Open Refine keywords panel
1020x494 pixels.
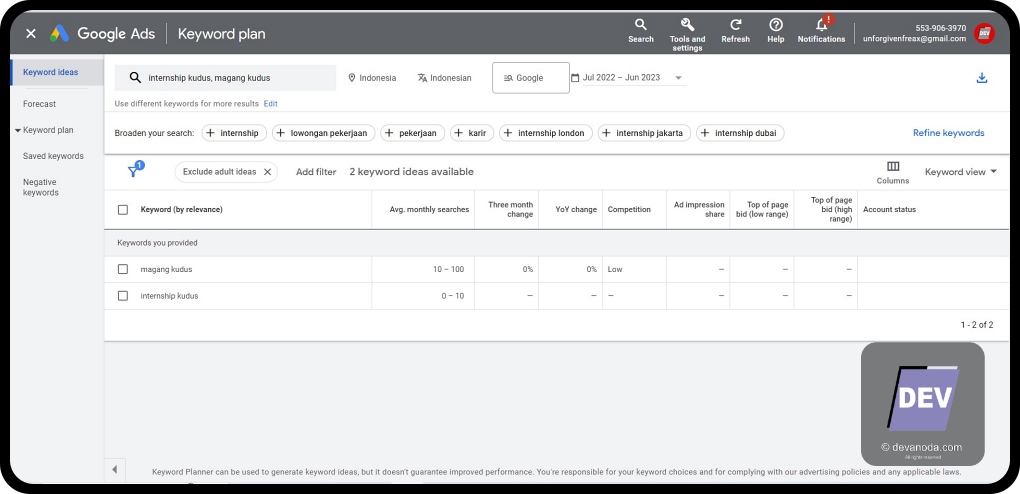[948, 133]
